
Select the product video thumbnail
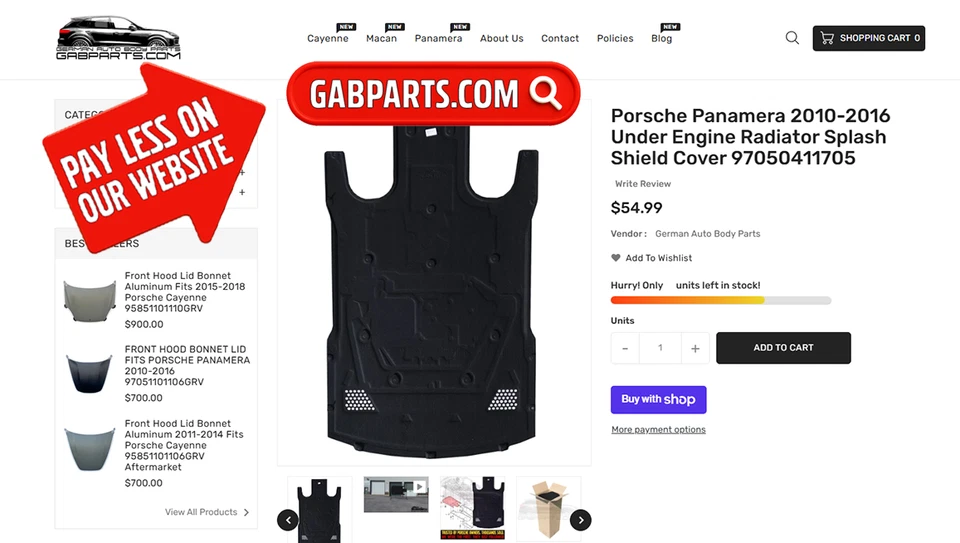coord(396,495)
